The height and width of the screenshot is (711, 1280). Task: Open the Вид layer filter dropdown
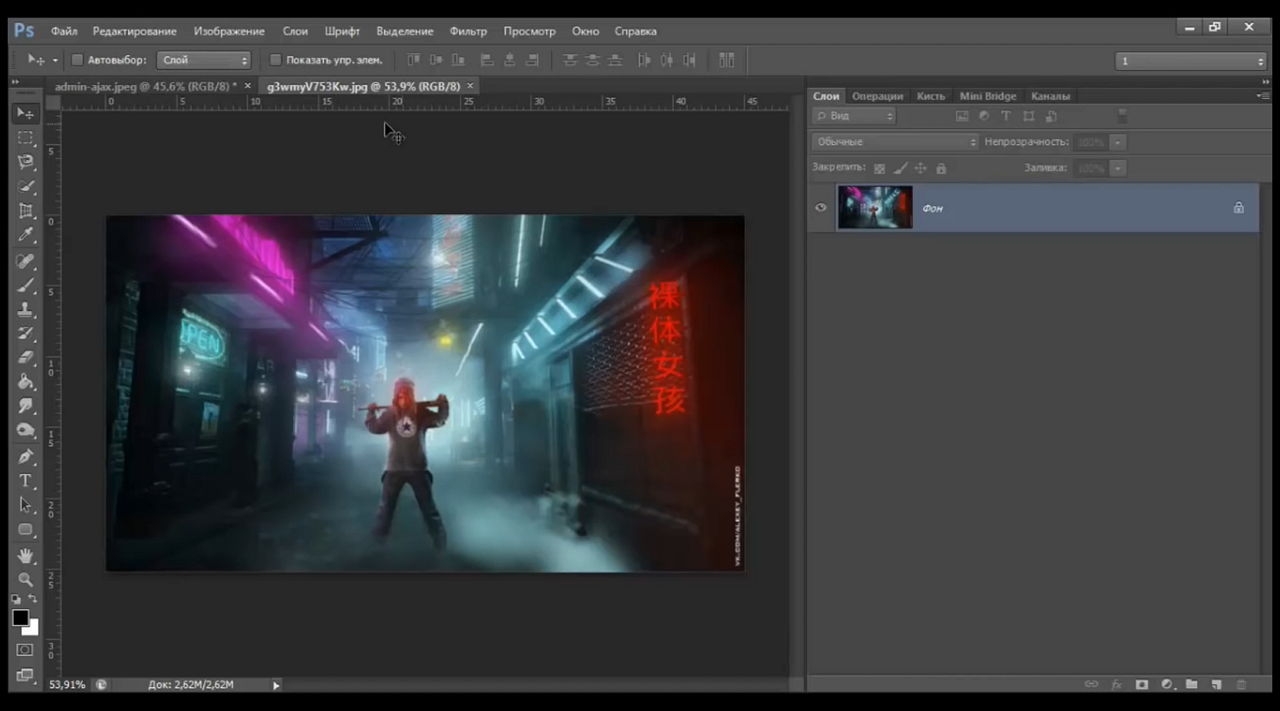pos(855,116)
